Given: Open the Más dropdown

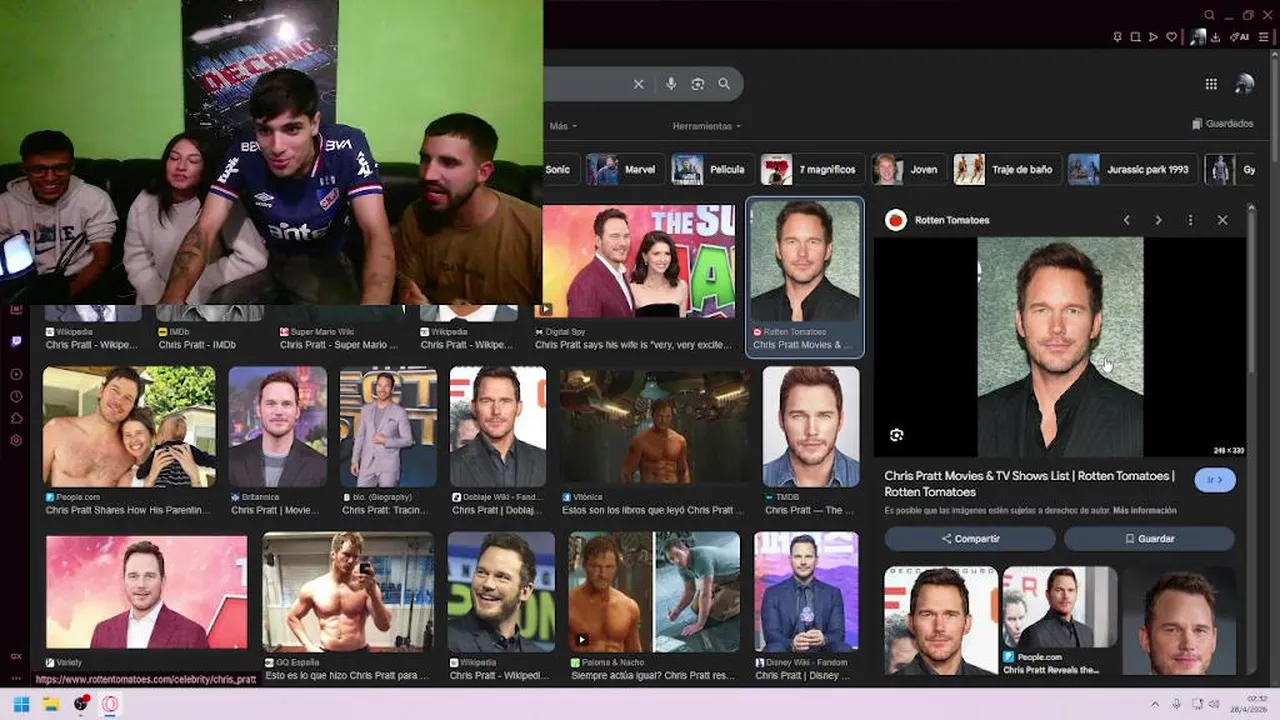Looking at the screenshot, I should point(563,126).
